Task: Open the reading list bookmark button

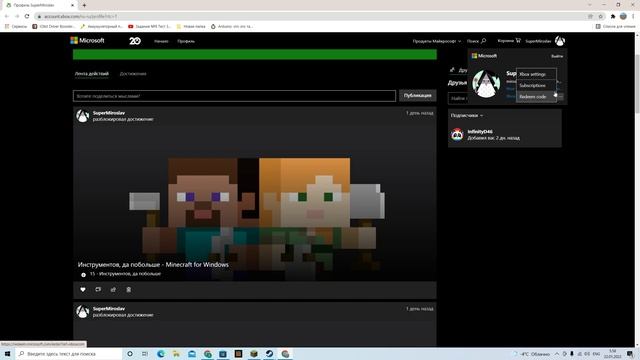Action: point(615,26)
